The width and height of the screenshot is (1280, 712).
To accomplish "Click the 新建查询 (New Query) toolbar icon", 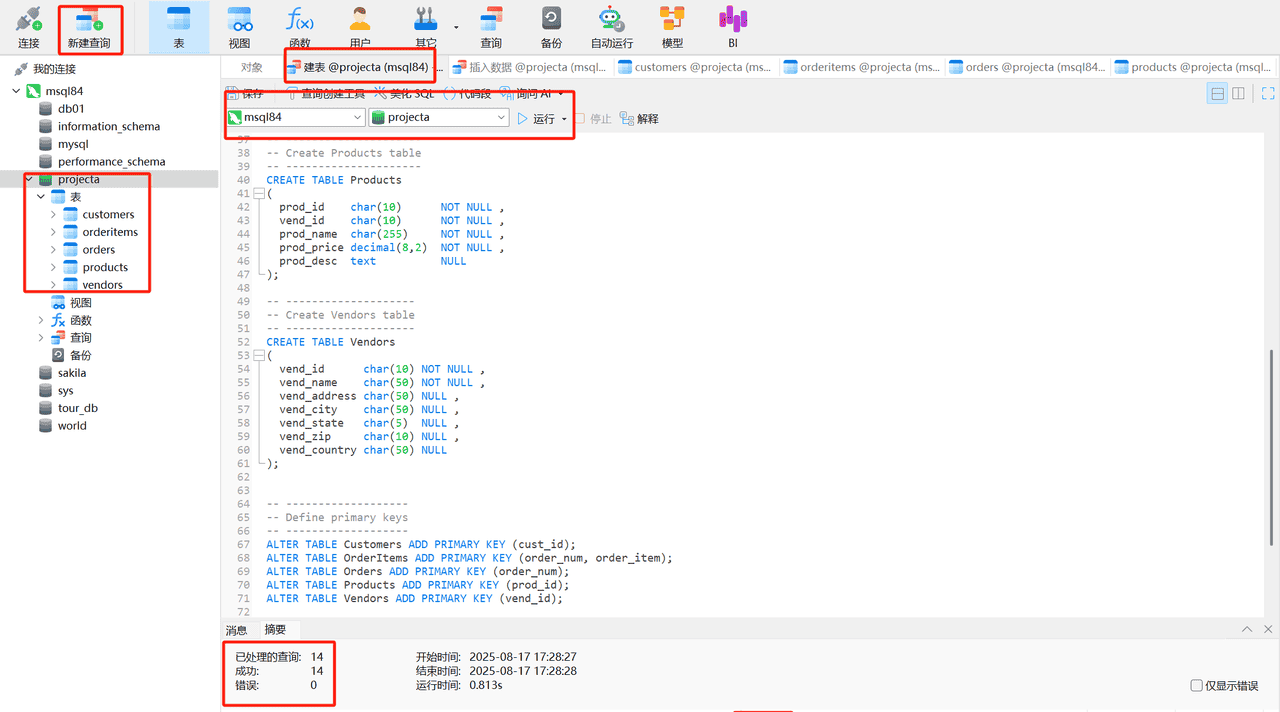I will tap(89, 28).
